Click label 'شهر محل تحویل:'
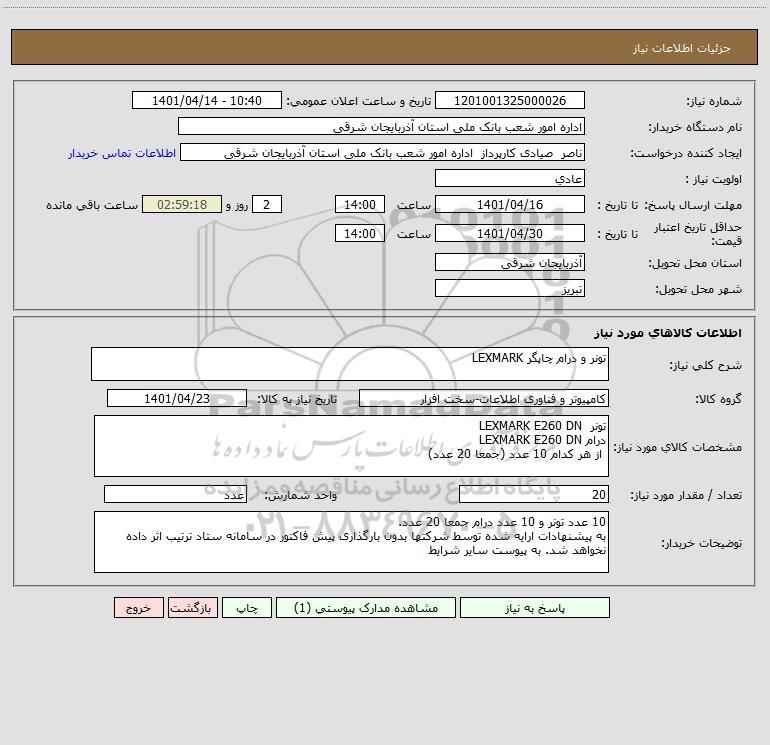This screenshot has width=770, height=745. click(x=699, y=290)
